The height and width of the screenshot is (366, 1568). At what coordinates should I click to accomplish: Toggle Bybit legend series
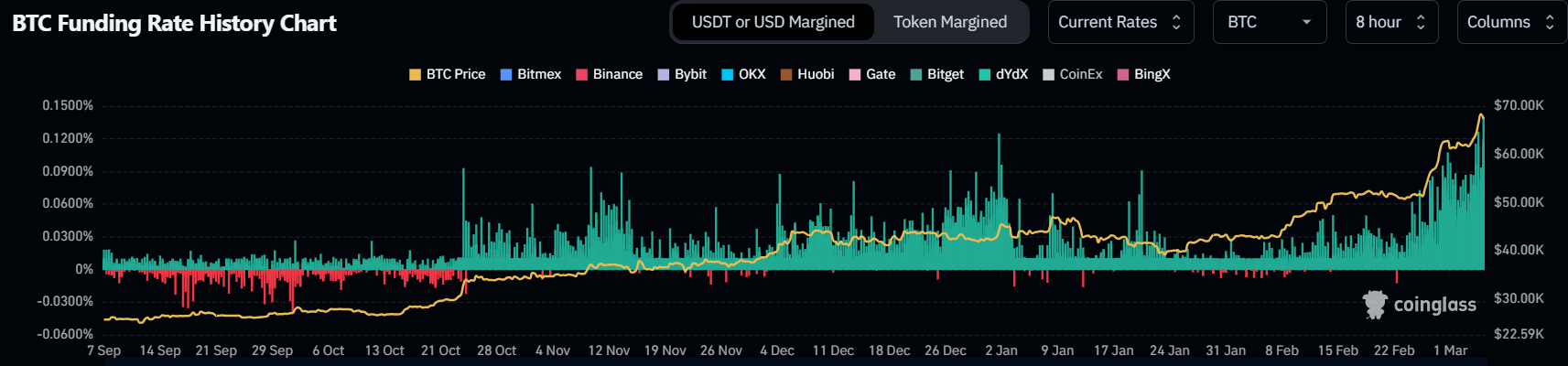tap(682, 74)
